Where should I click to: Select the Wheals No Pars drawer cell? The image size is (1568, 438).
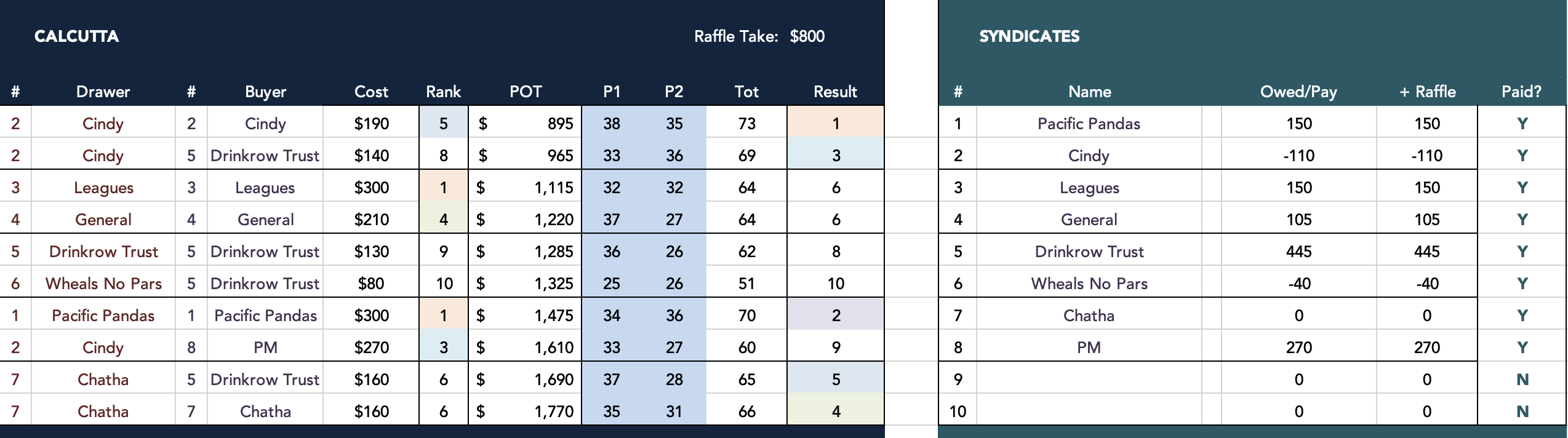[103, 284]
